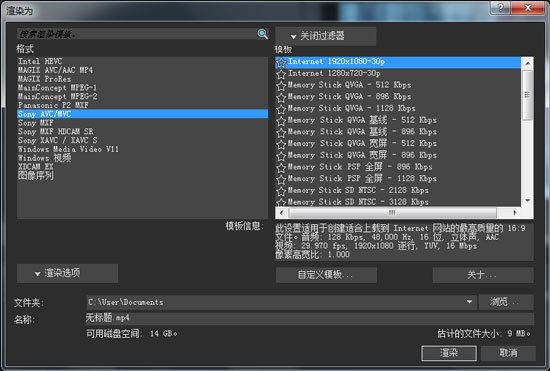
Task: Select the Sony MXF format row
Action: pos(142,123)
